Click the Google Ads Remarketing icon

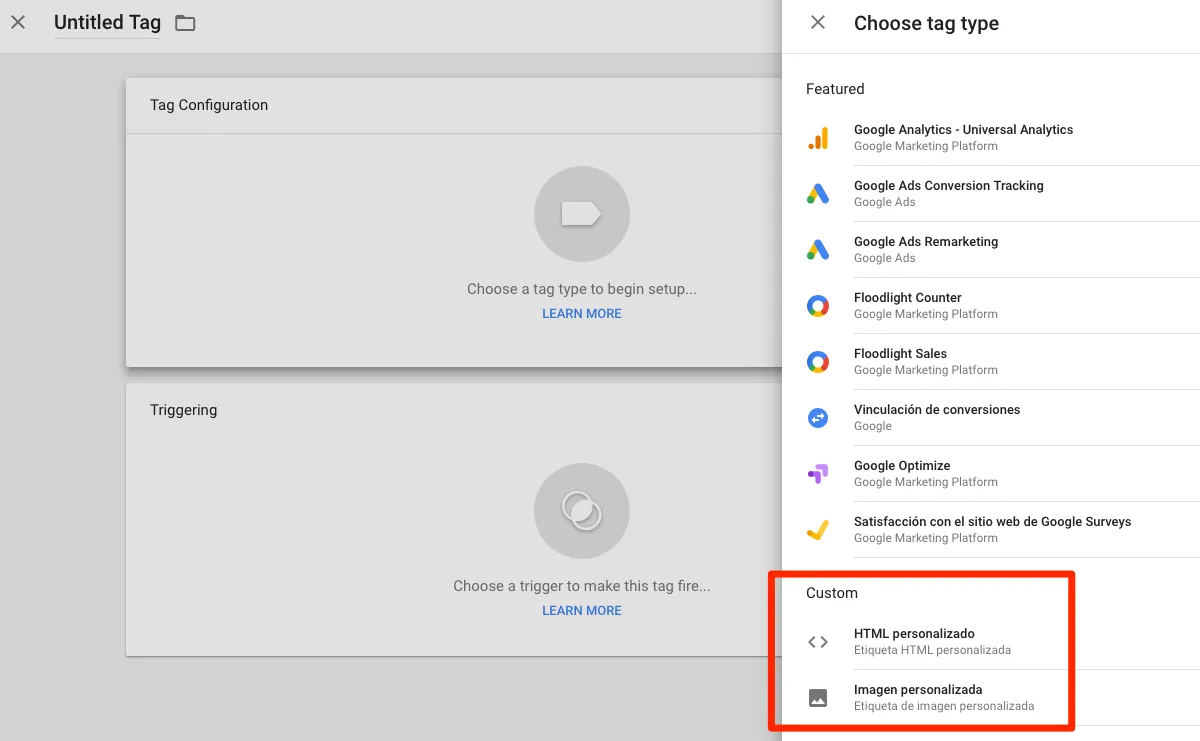[x=818, y=250]
